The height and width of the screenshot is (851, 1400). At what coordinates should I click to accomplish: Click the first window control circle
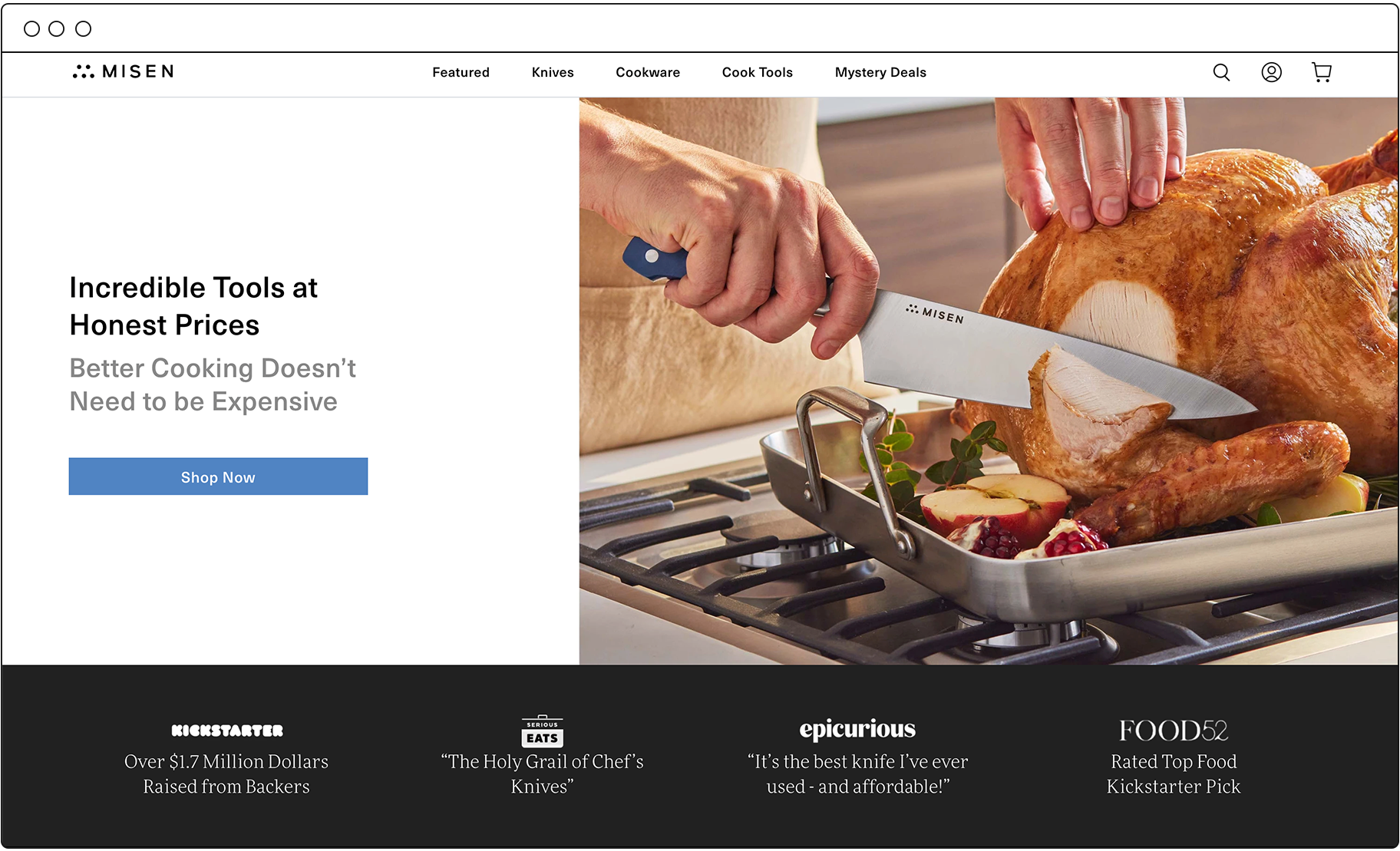(x=31, y=28)
